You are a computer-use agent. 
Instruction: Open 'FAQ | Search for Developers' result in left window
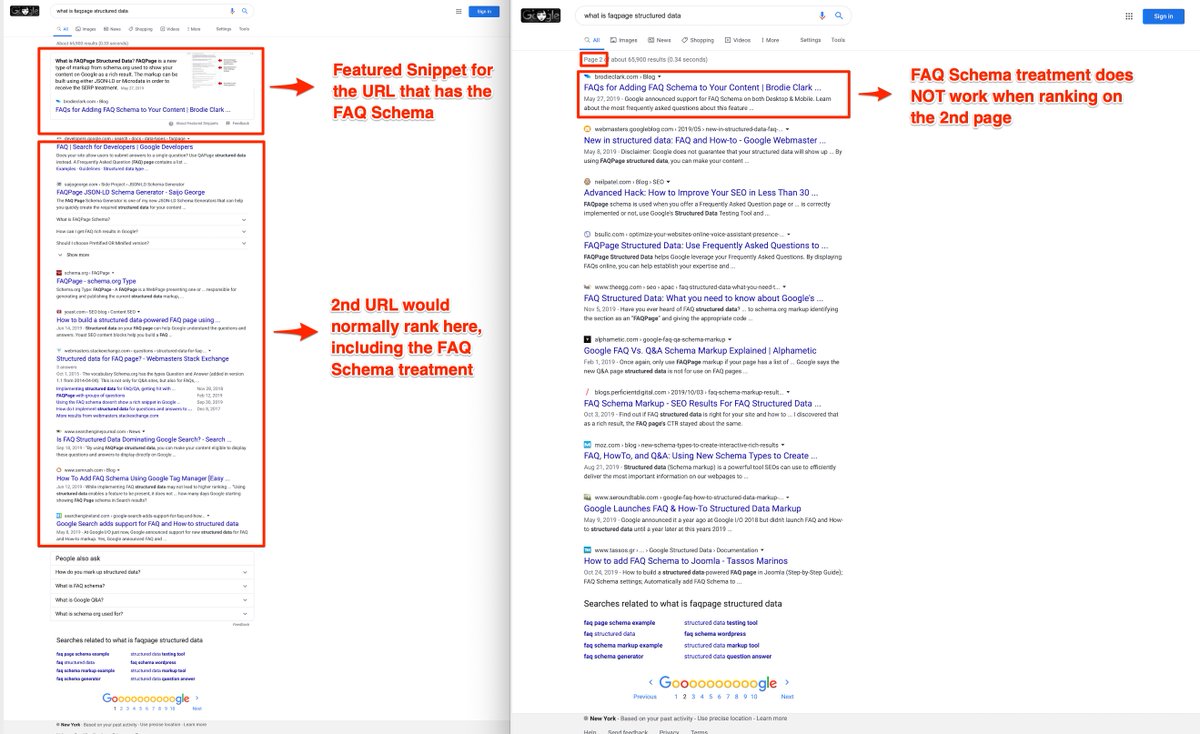point(124,147)
